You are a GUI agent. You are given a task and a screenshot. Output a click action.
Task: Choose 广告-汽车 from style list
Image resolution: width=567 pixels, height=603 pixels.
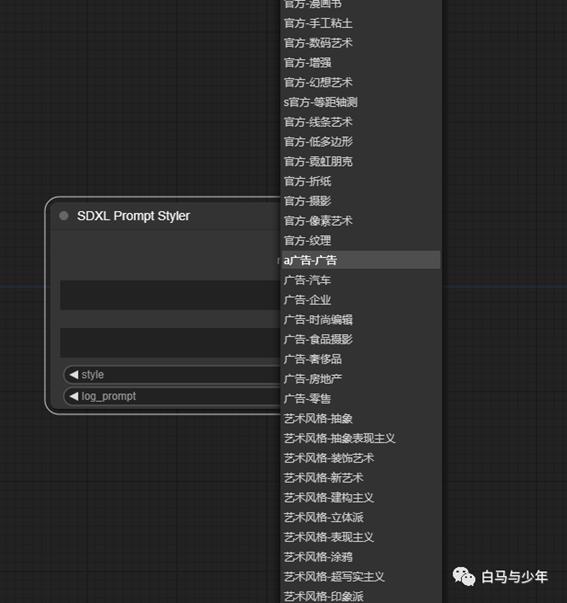pyautogui.click(x=361, y=280)
